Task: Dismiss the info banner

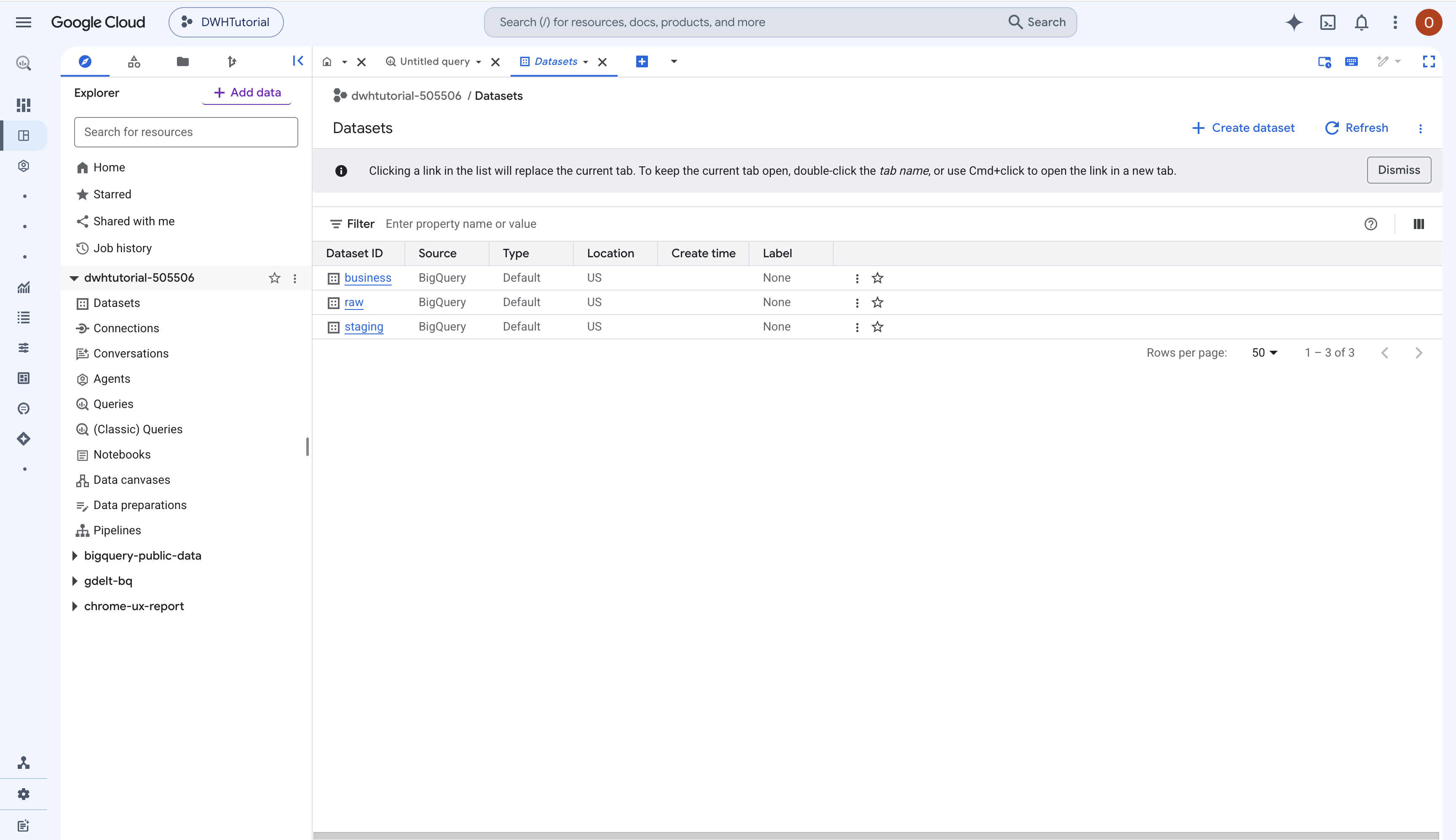Action: [1399, 170]
